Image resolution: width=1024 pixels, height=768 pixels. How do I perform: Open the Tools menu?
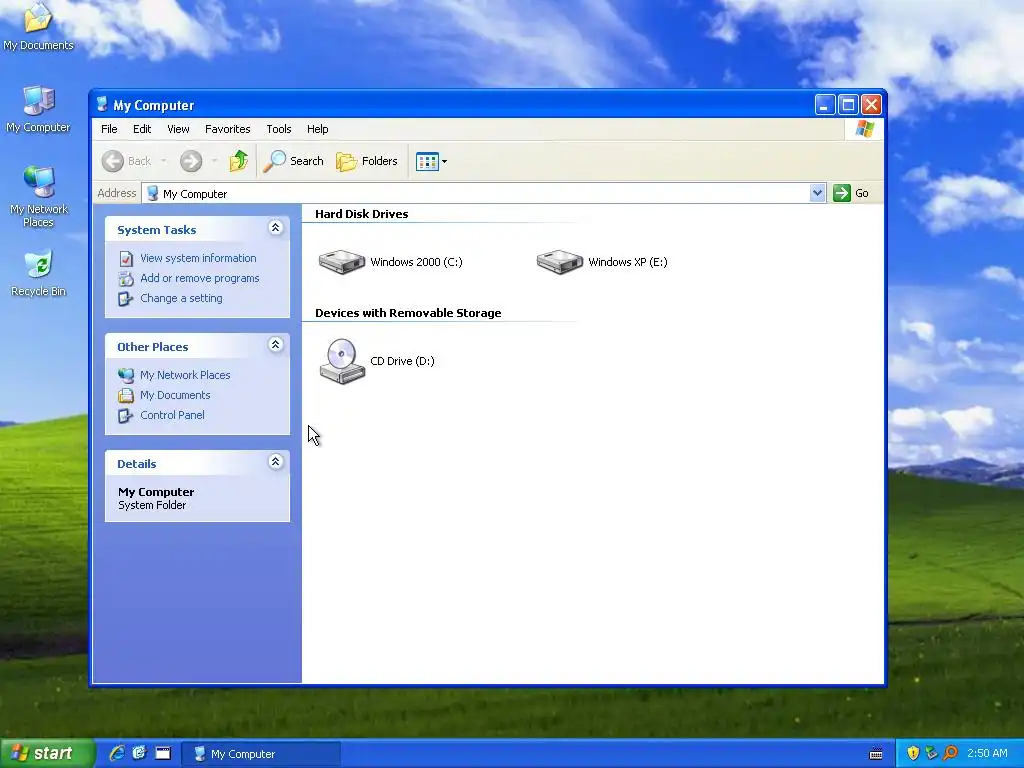pyautogui.click(x=278, y=129)
